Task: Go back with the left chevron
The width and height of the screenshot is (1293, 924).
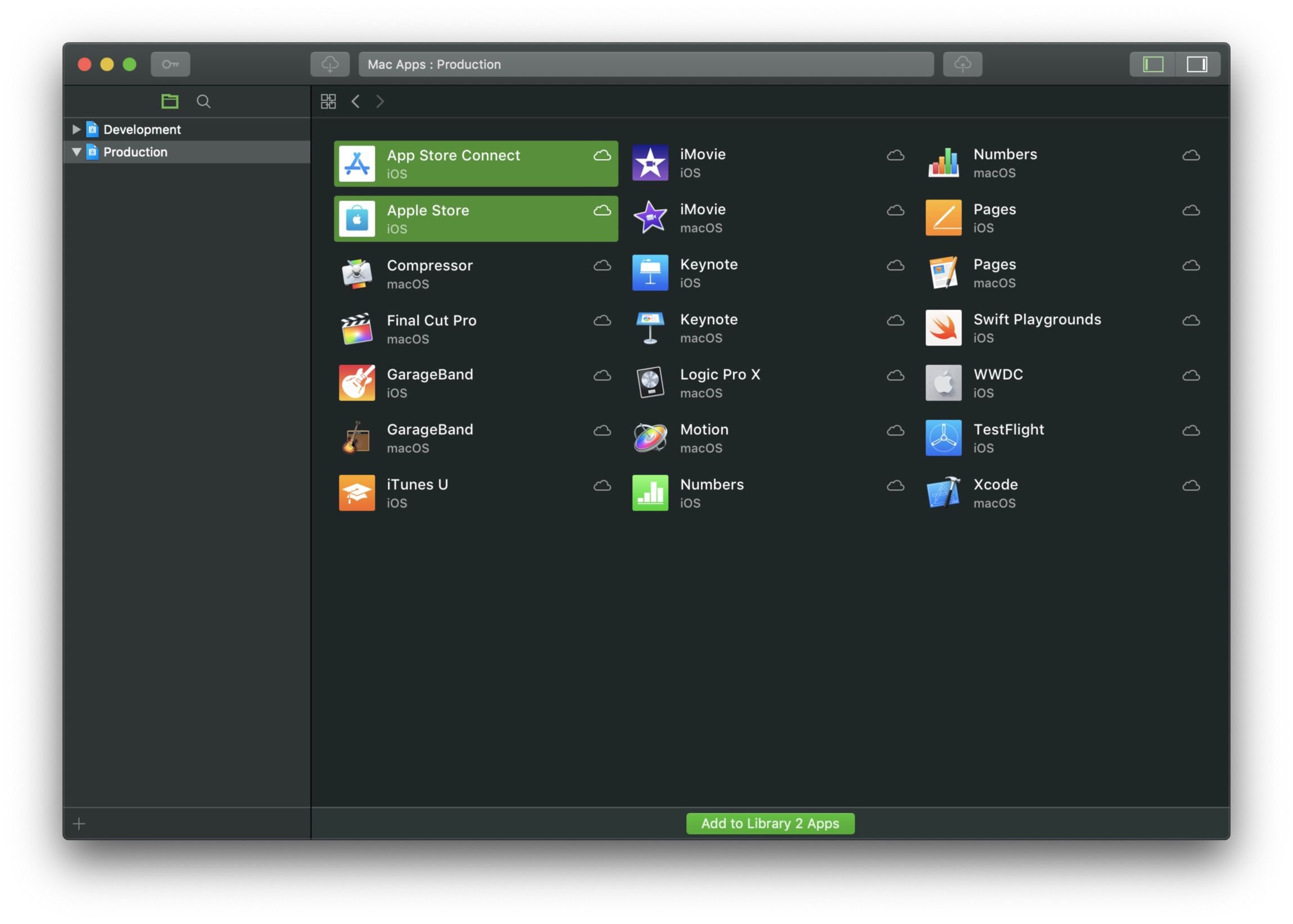Action: 356,101
